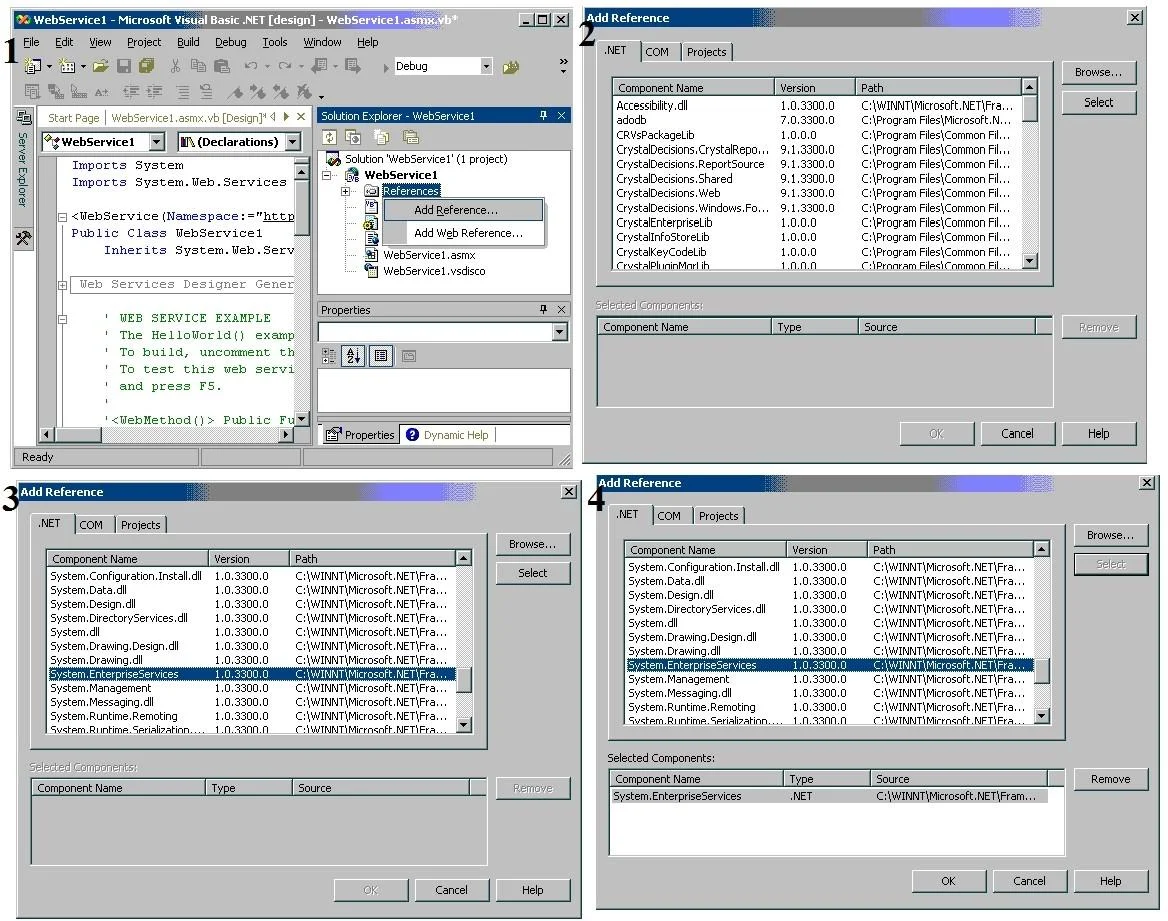Click the Show All Files icon in Solution Explorer
Image resolution: width=1168 pixels, height=921 pixels.
click(381, 137)
